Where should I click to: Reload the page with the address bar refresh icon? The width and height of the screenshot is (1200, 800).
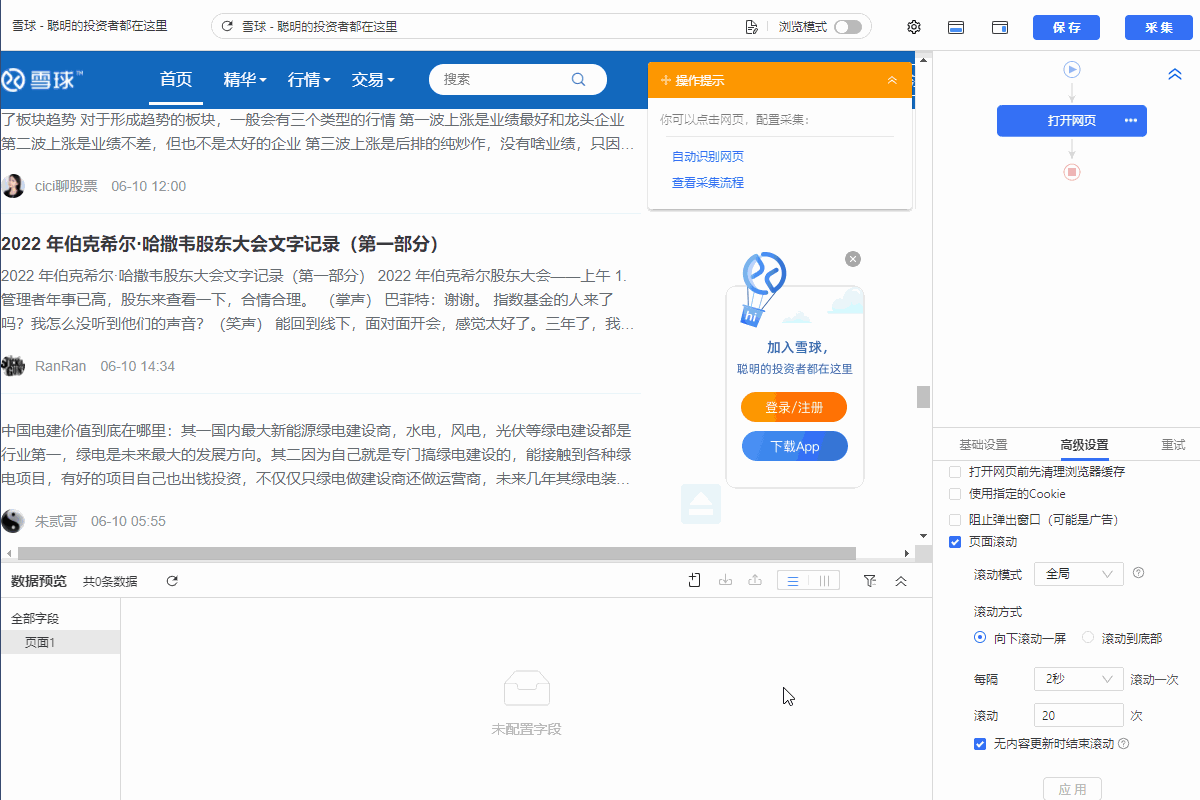tap(227, 27)
